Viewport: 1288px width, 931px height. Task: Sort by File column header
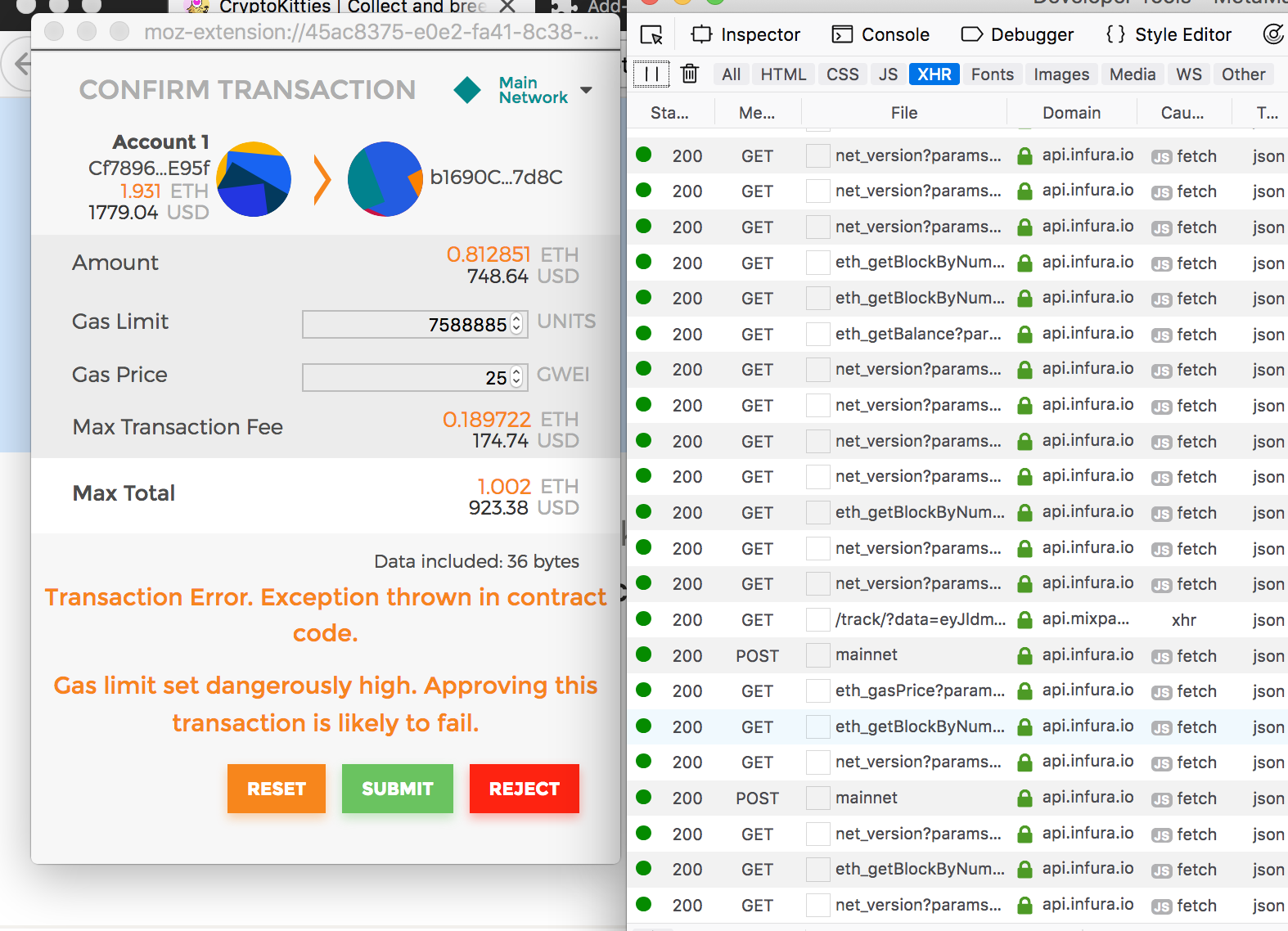coord(904,113)
